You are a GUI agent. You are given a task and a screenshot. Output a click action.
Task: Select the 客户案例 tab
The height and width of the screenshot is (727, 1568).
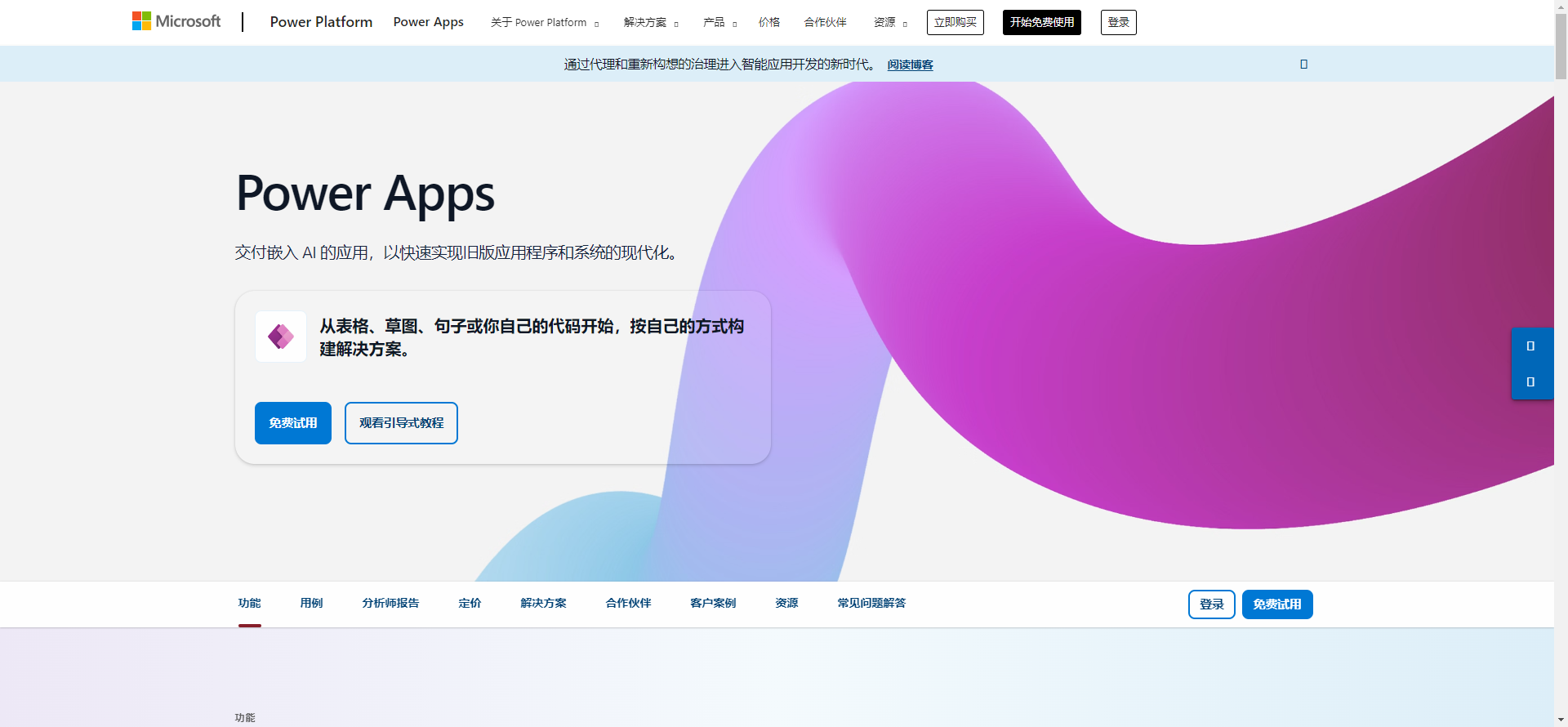click(x=713, y=603)
